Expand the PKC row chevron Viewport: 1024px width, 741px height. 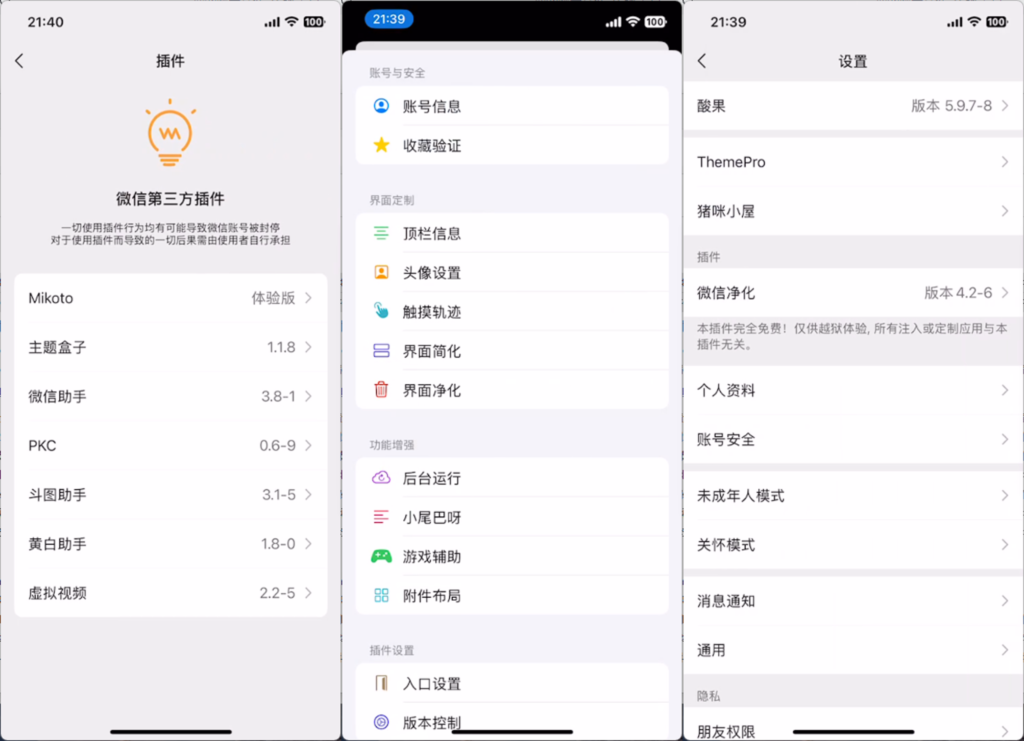[309, 445]
